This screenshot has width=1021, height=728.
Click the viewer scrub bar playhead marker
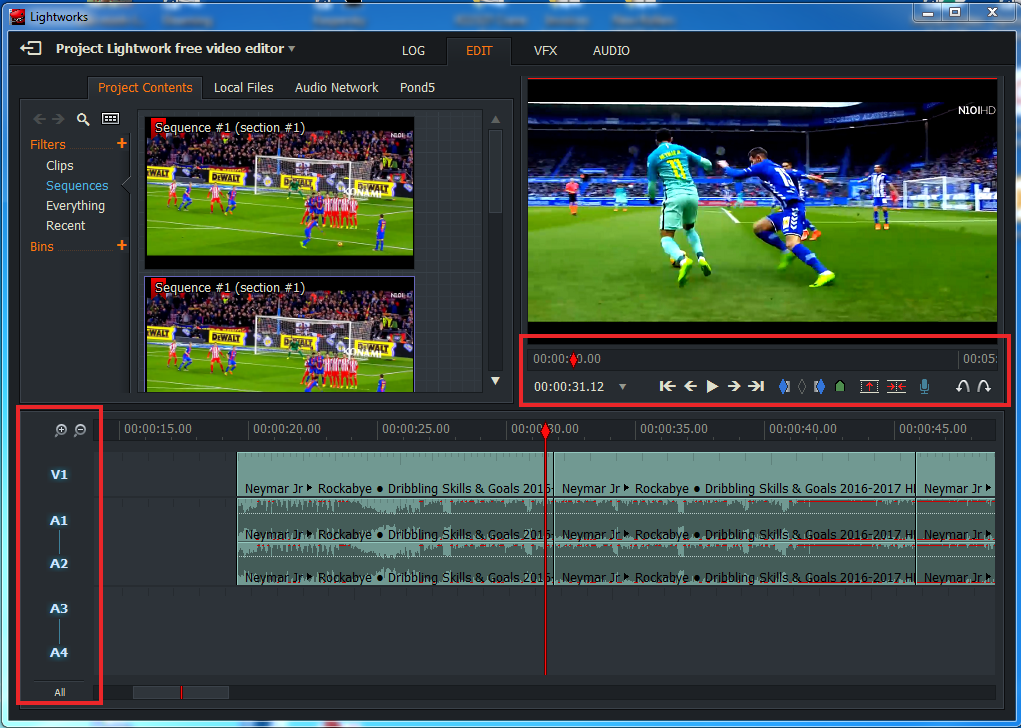[573, 359]
